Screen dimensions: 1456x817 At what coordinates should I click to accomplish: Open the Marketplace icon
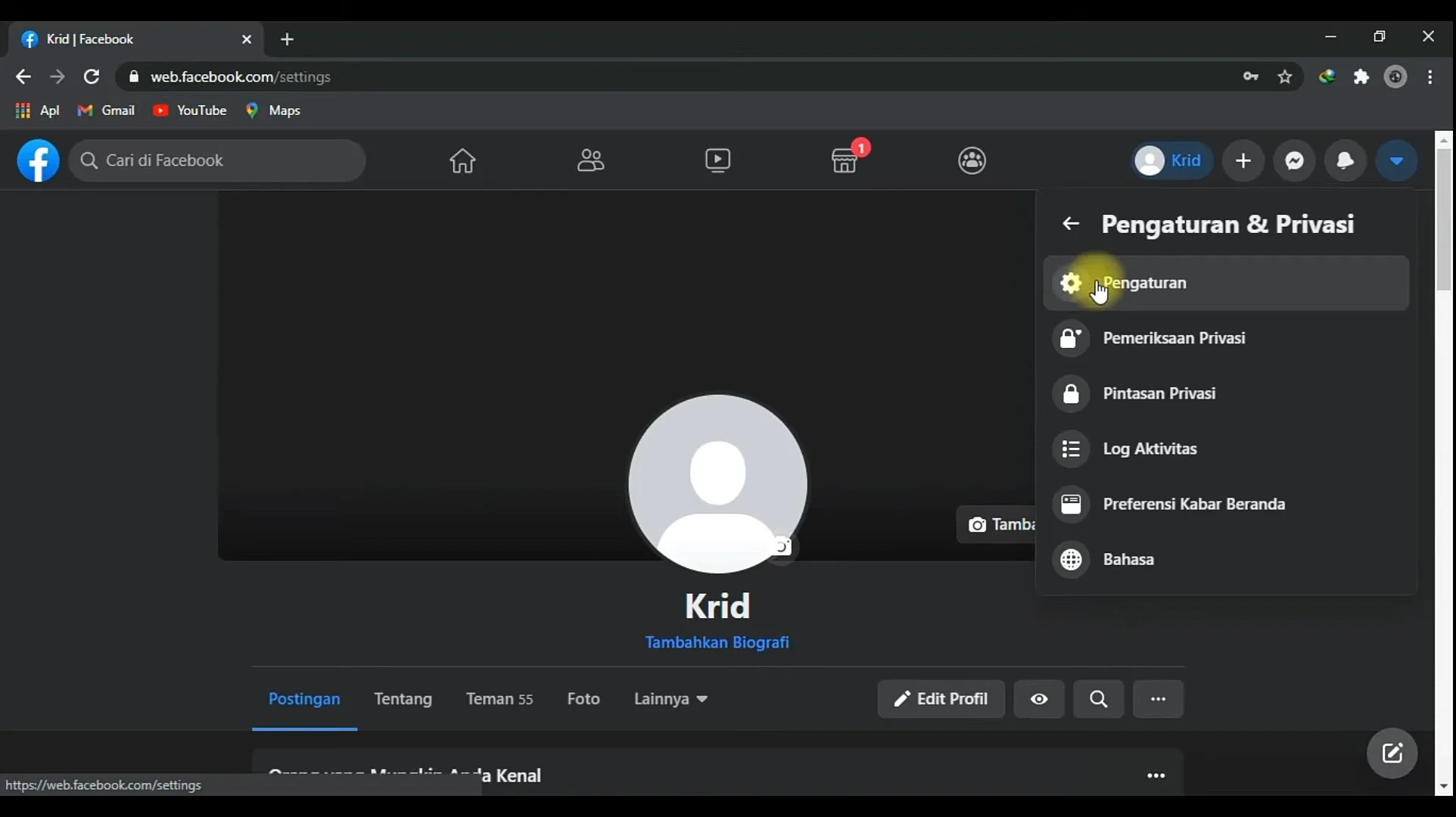click(844, 160)
